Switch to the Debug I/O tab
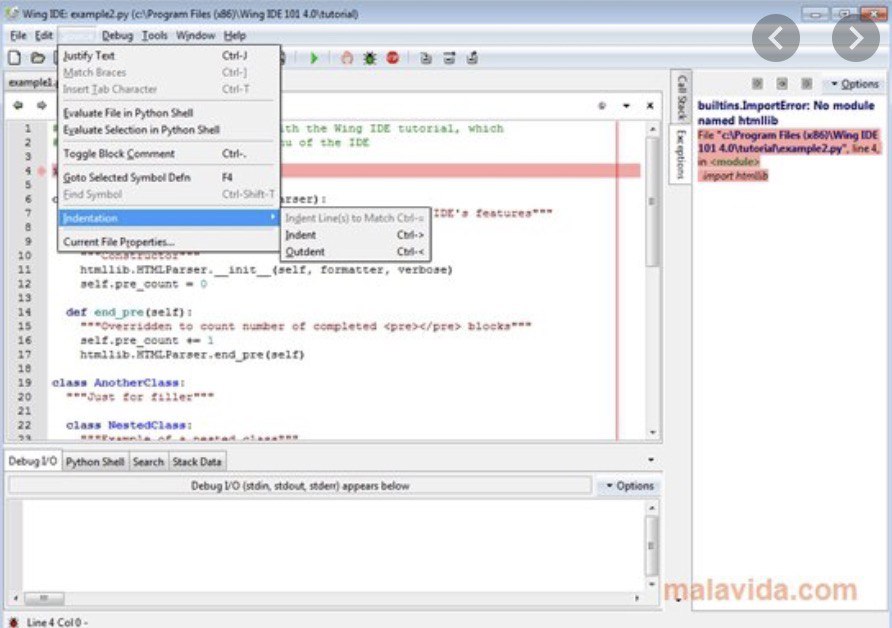The height and width of the screenshot is (628, 892). click(x=33, y=461)
